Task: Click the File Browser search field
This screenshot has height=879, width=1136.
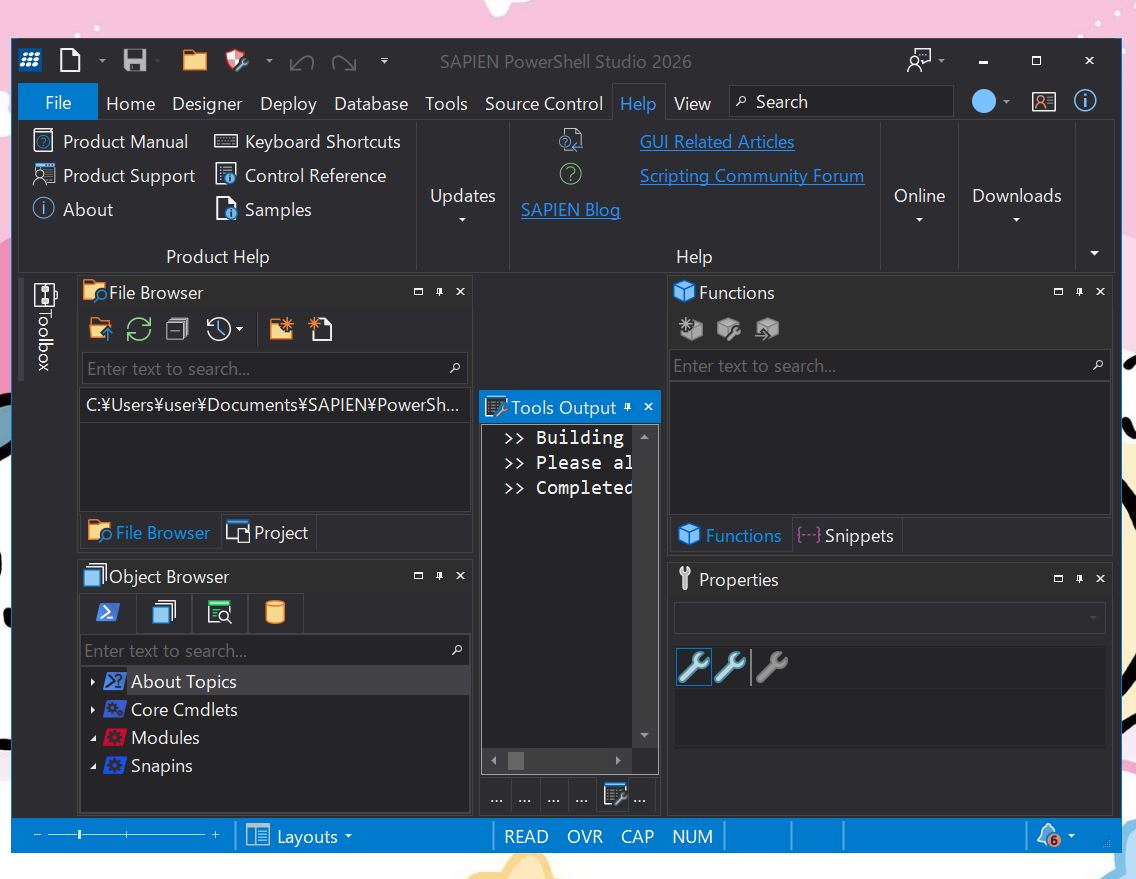Action: pos(274,368)
